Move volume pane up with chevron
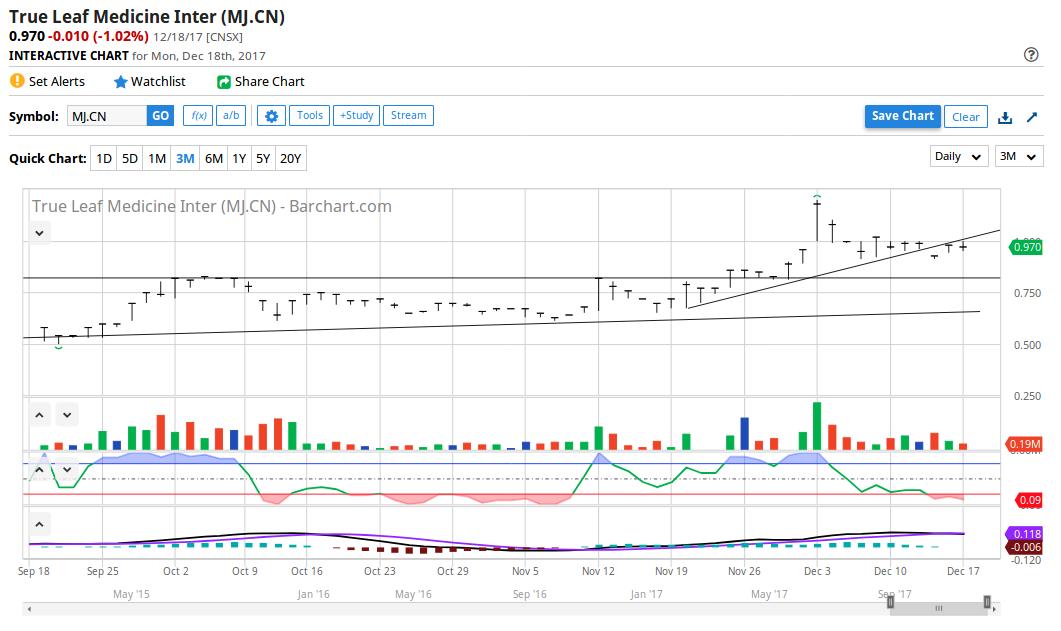Screen dimensions: 1061x631 pos(39,415)
